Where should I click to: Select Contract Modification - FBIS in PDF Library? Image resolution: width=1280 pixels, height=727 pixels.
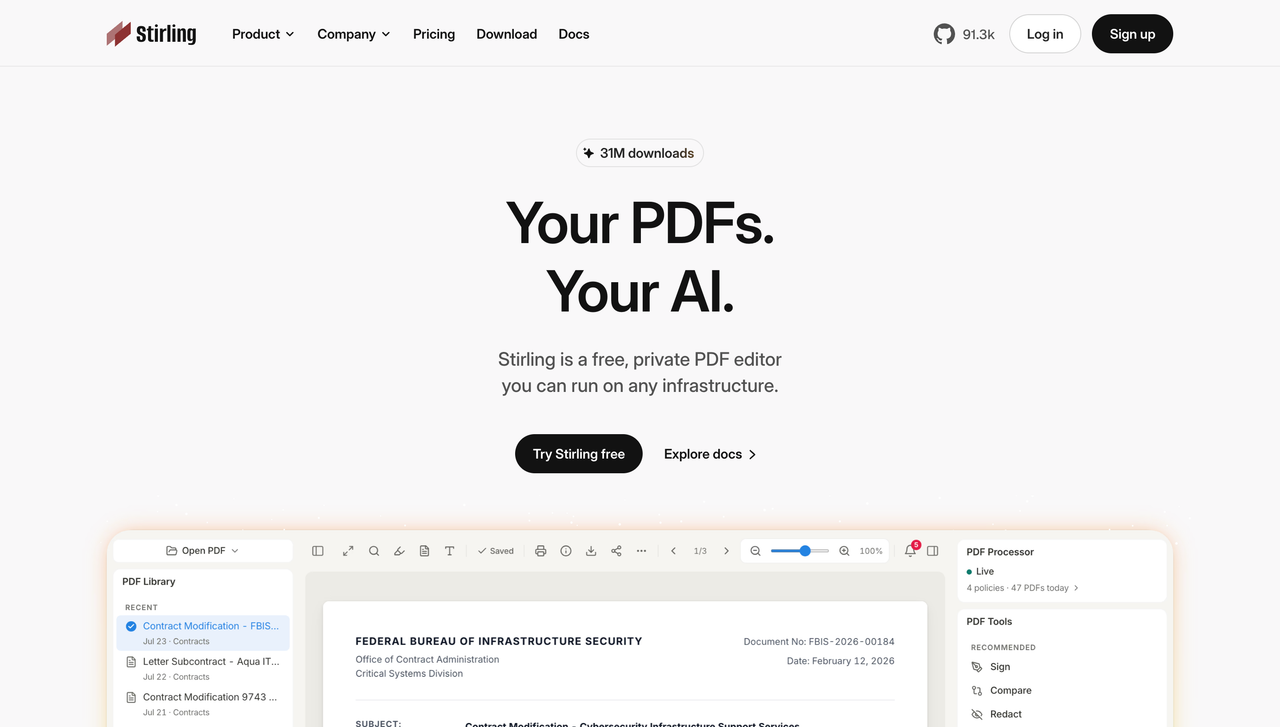click(x=203, y=633)
